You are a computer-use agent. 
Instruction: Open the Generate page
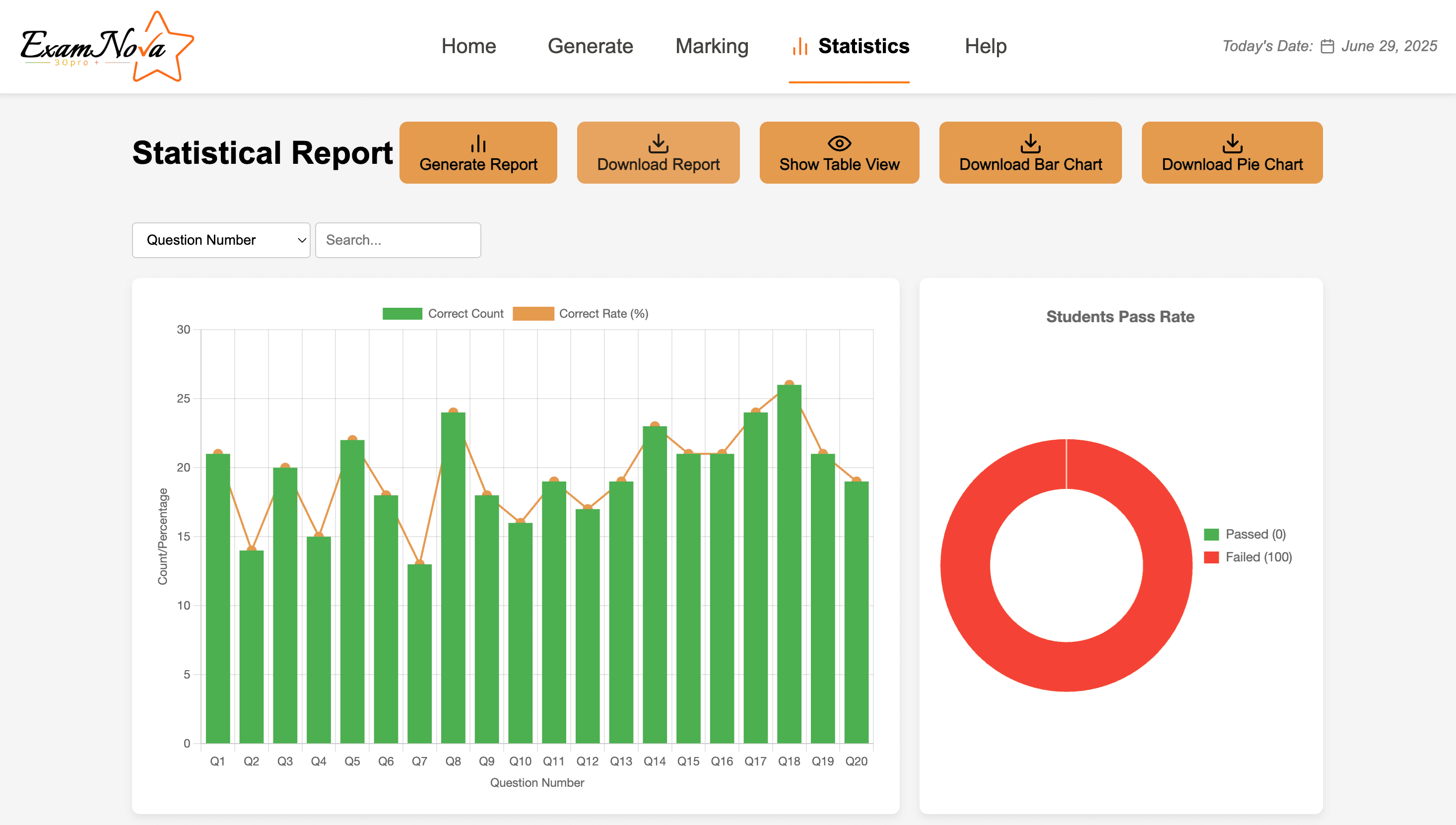590,47
